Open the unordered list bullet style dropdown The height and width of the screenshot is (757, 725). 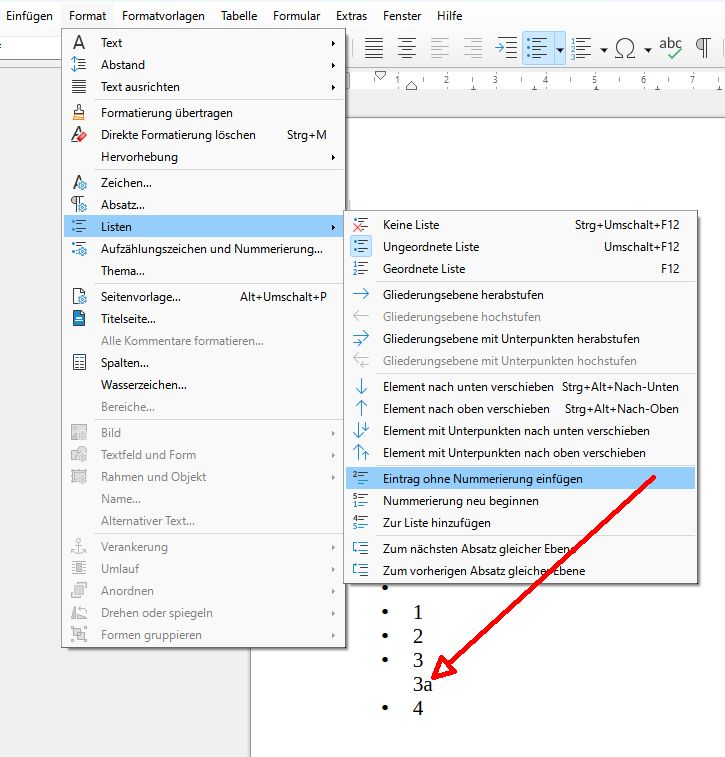pos(560,47)
